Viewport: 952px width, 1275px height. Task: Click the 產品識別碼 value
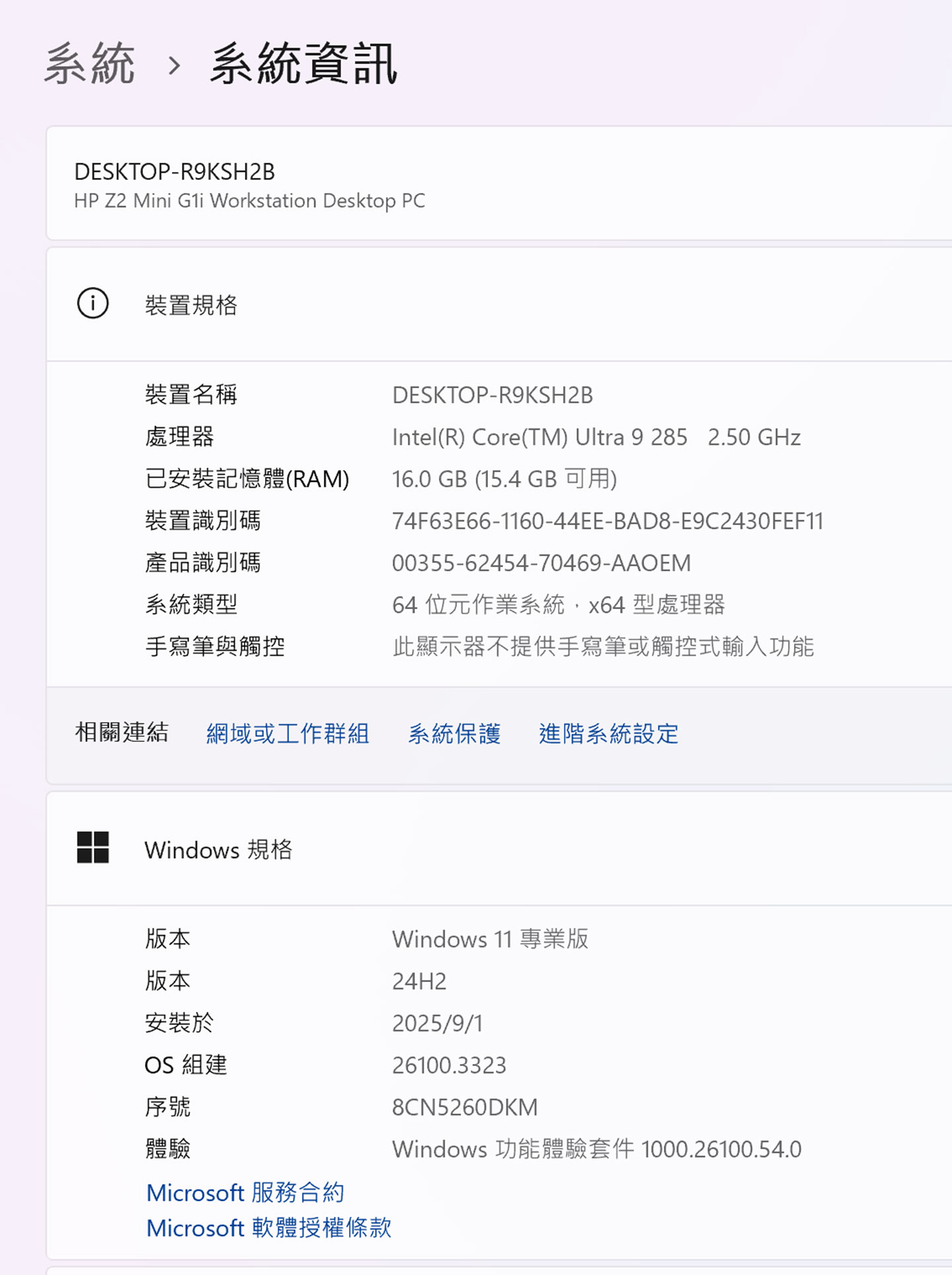(x=541, y=563)
